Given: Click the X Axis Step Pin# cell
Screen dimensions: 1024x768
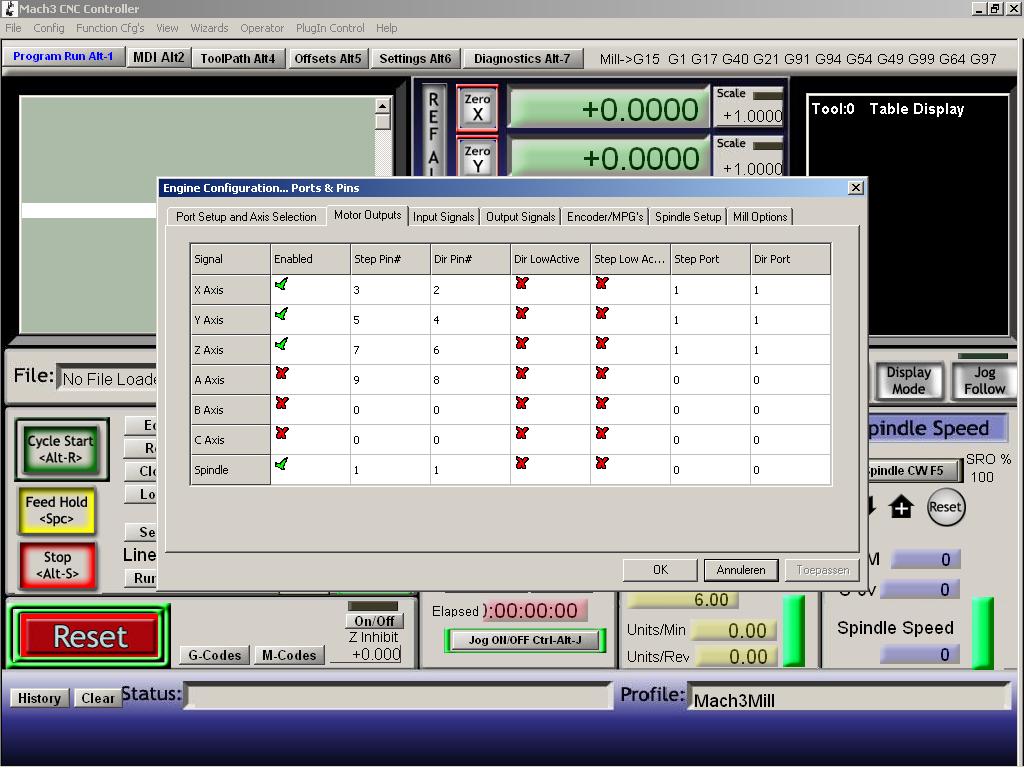Looking at the screenshot, I should click(x=390, y=290).
